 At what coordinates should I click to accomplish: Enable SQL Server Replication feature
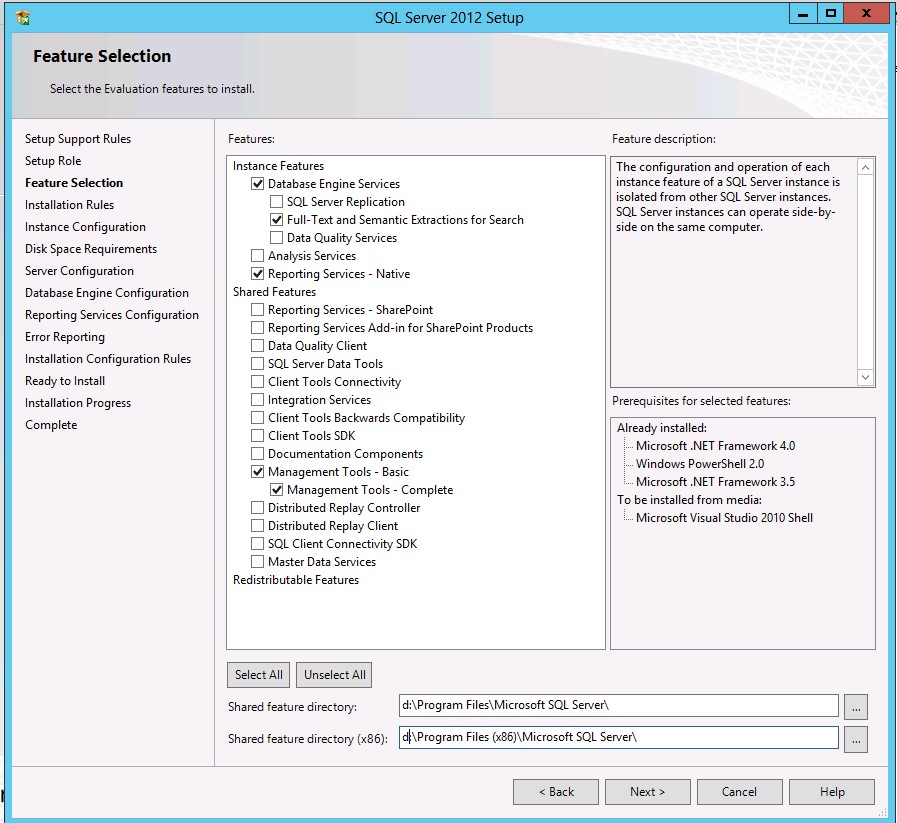coord(276,201)
